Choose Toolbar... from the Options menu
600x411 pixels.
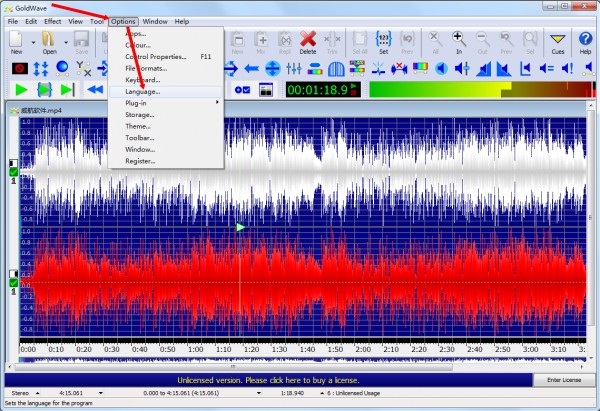pos(166,138)
